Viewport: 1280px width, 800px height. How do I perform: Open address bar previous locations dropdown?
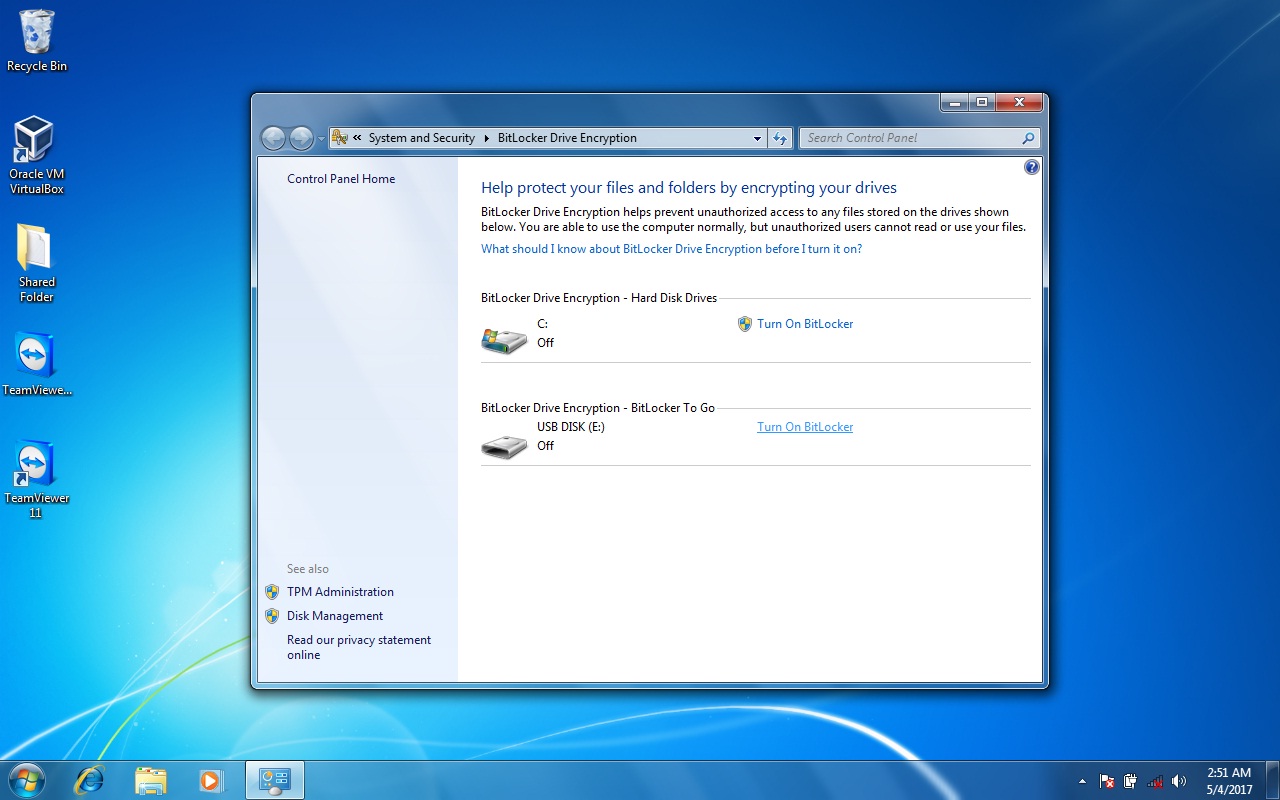[x=757, y=138]
